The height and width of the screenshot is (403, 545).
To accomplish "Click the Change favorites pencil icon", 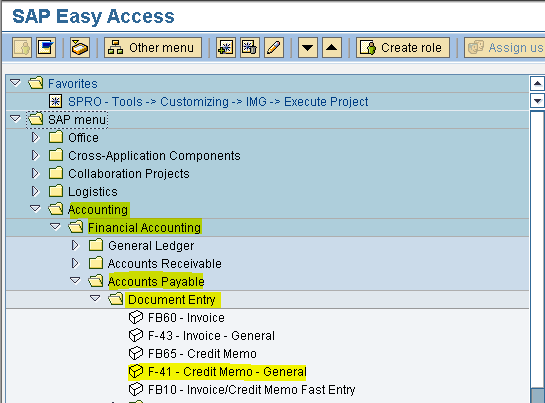I will coord(274,47).
